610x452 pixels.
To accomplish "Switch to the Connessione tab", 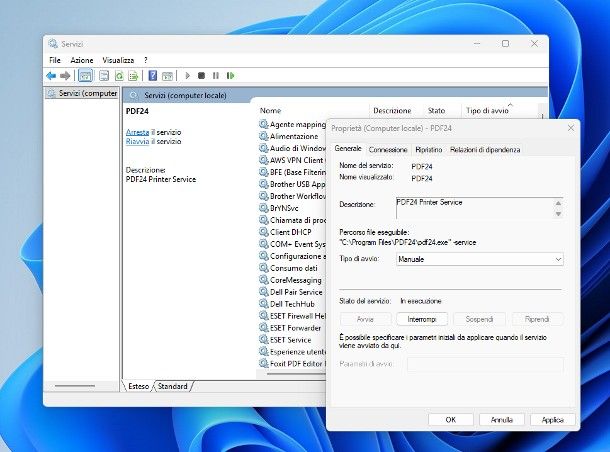I will pyautogui.click(x=388, y=150).
